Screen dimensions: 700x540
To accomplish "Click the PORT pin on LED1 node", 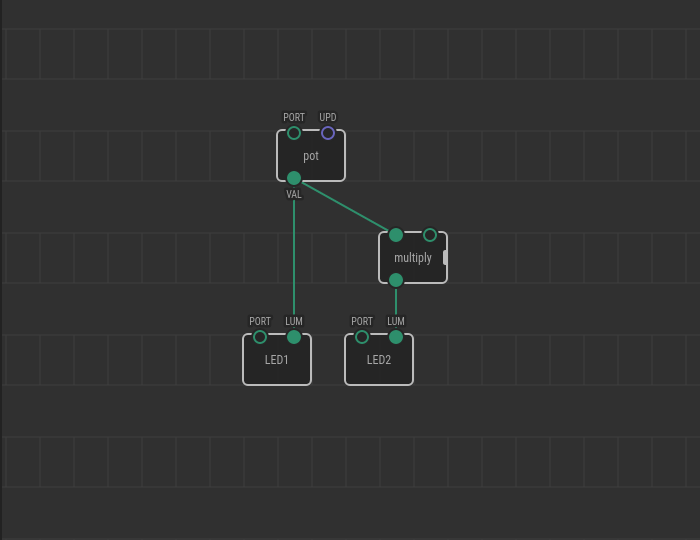I will pos(260,337).
